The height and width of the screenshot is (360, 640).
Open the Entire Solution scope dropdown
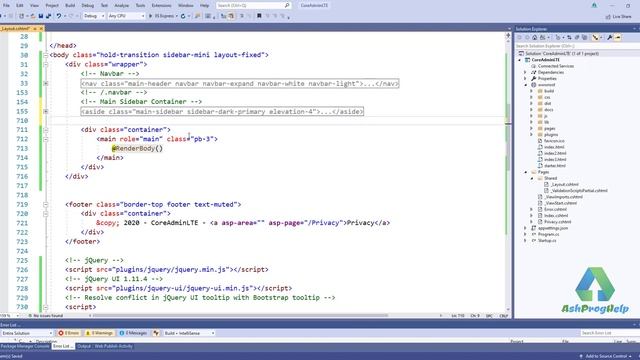[x=27, y=333]
